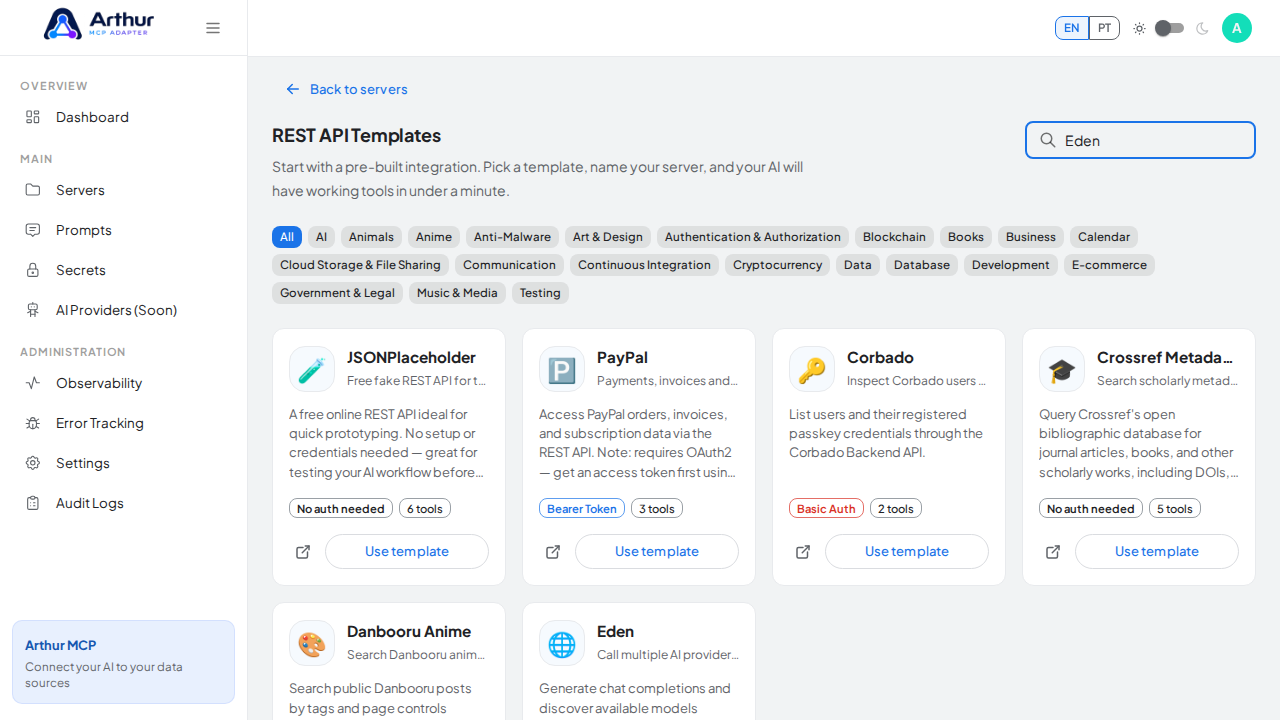Click the search magnifier icon
This screenshot has height=720, width=1280.
tap(1048, 140)
